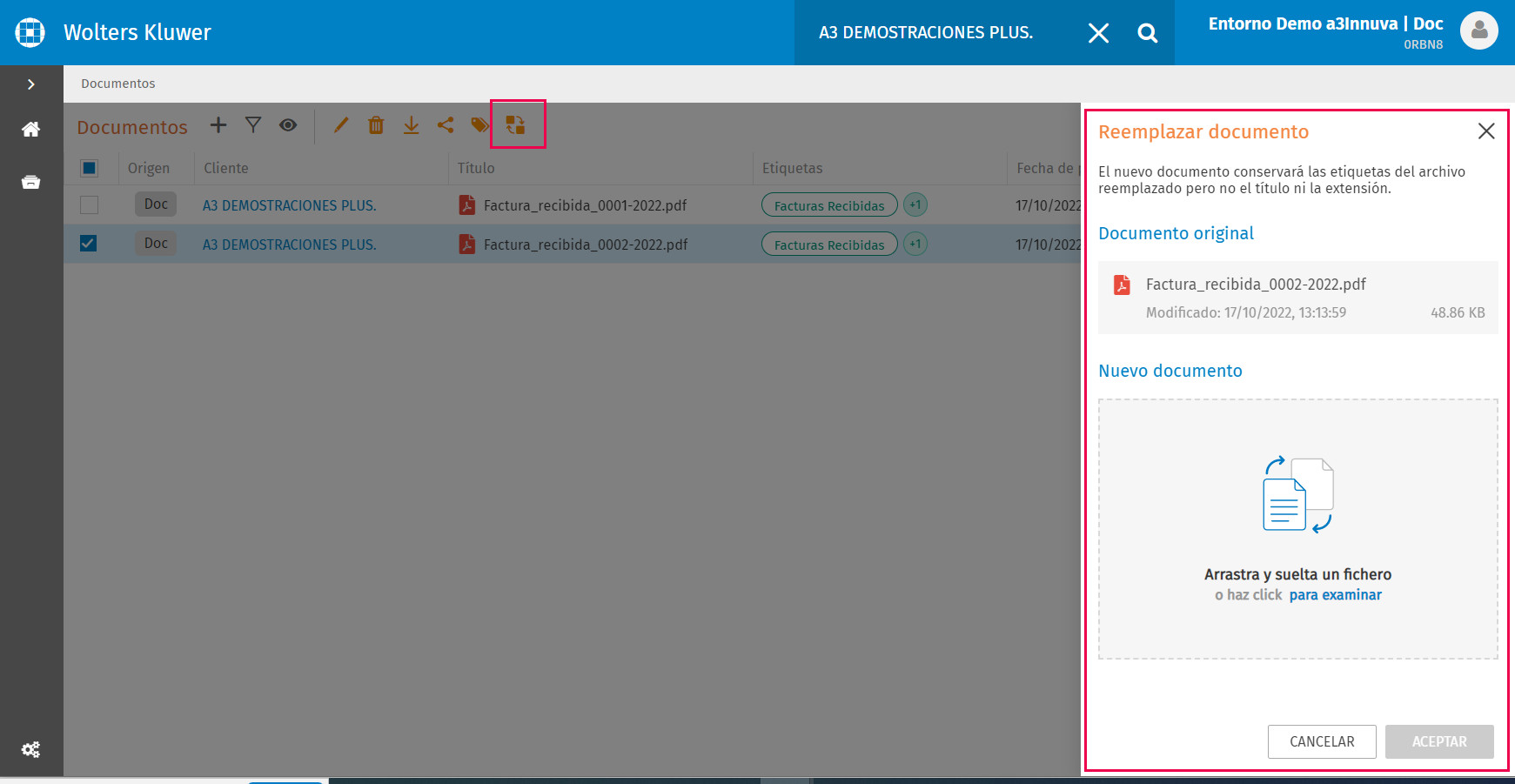Click the replace document toolbar icon
Screen dimensions: 1515x784
point(516,125)
